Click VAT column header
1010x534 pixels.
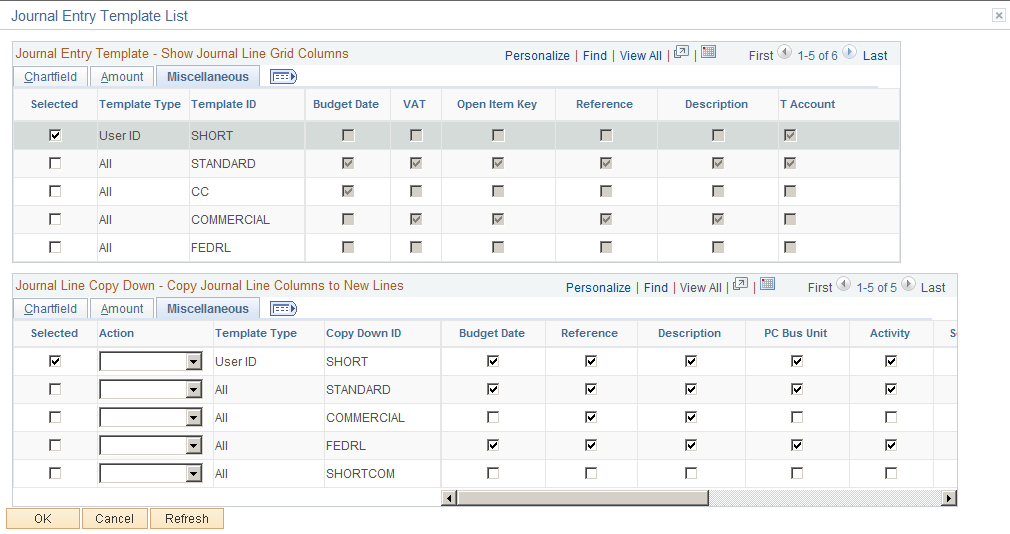click(x=414, y=104)
